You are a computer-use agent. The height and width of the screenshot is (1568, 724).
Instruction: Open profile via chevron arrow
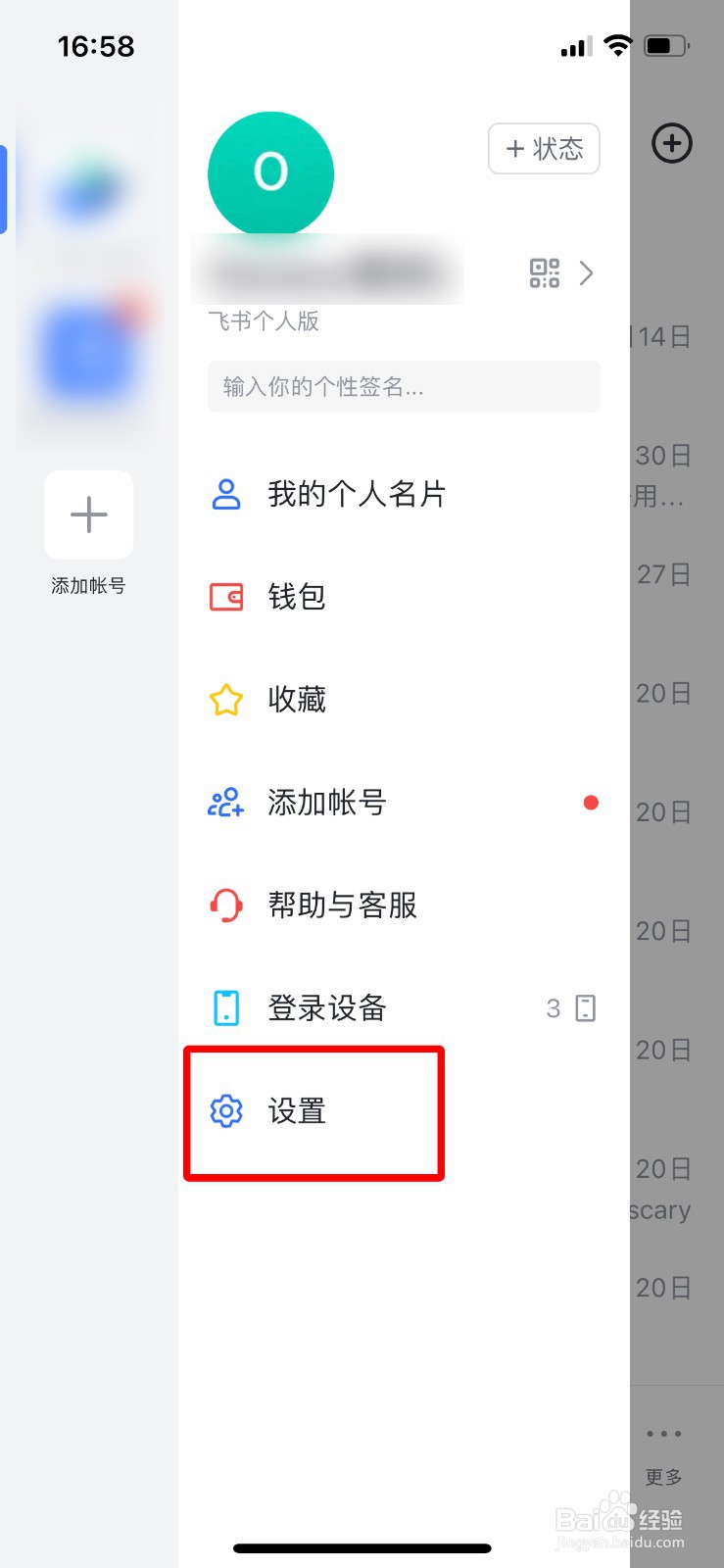586,273
